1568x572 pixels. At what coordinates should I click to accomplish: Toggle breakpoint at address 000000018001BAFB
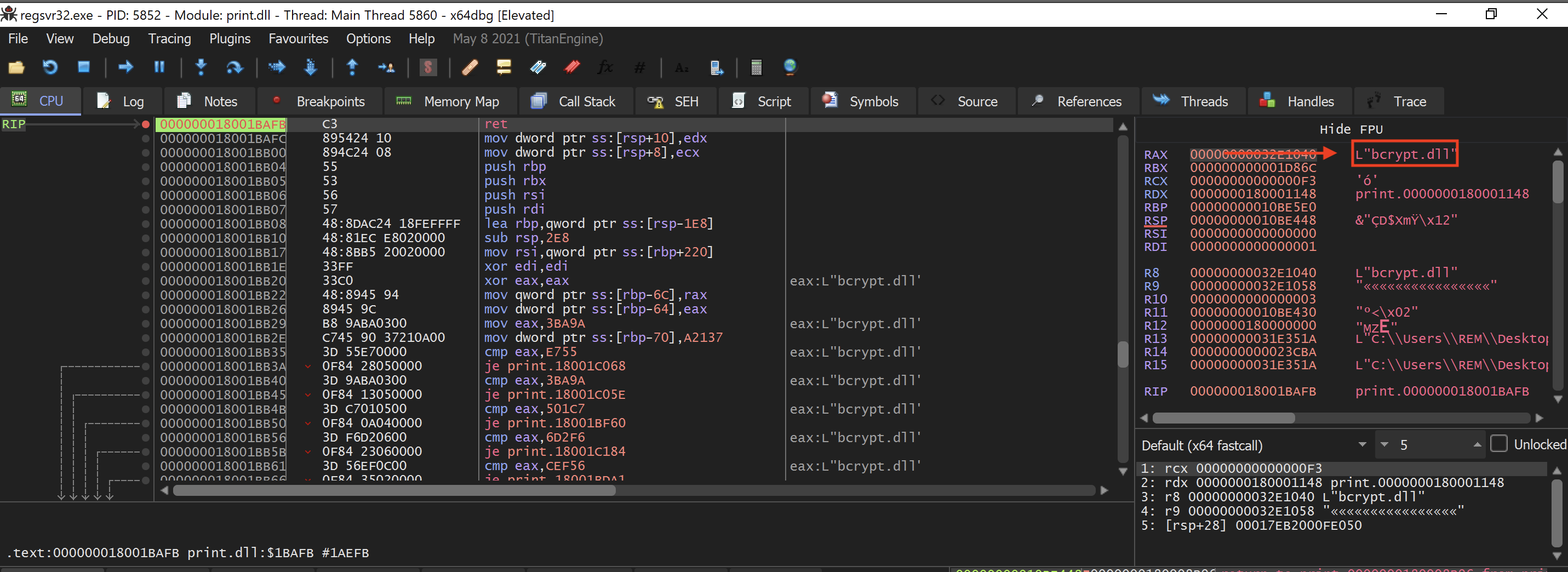tap(146, 124)
